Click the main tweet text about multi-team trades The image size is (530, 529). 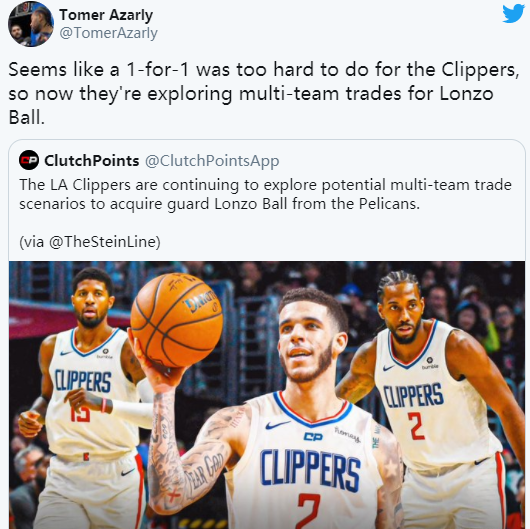point(264,94)
